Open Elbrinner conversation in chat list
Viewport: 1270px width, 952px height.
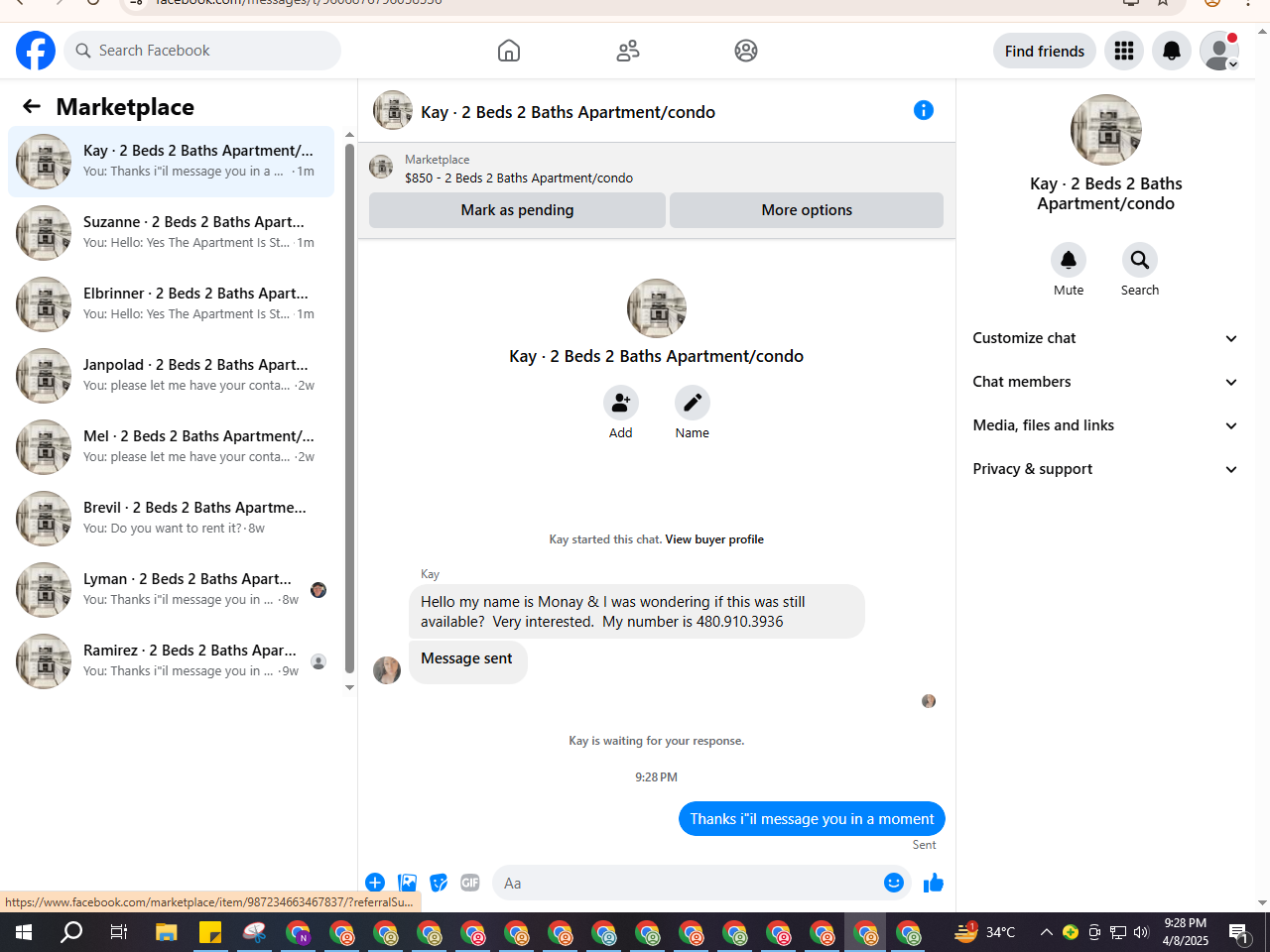point(171,304)
